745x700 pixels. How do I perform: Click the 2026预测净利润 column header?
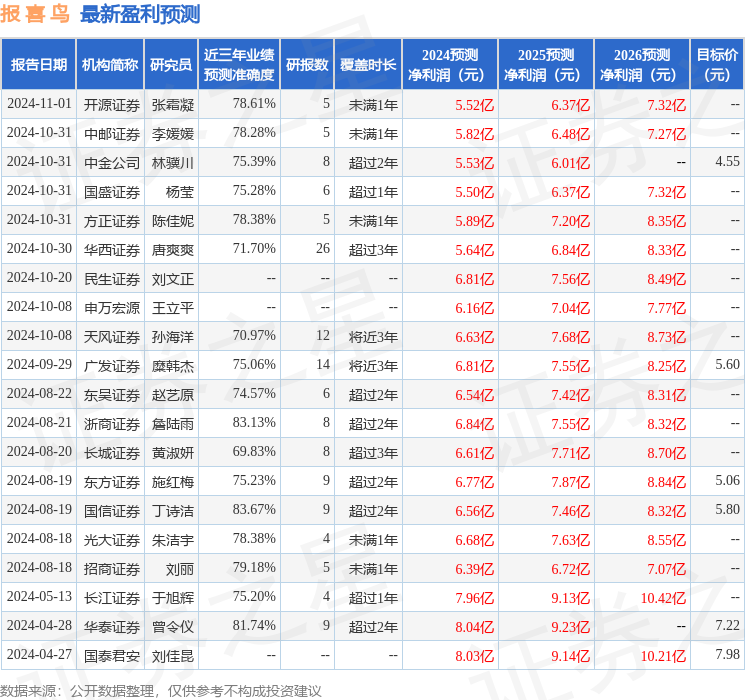point(642,64)
